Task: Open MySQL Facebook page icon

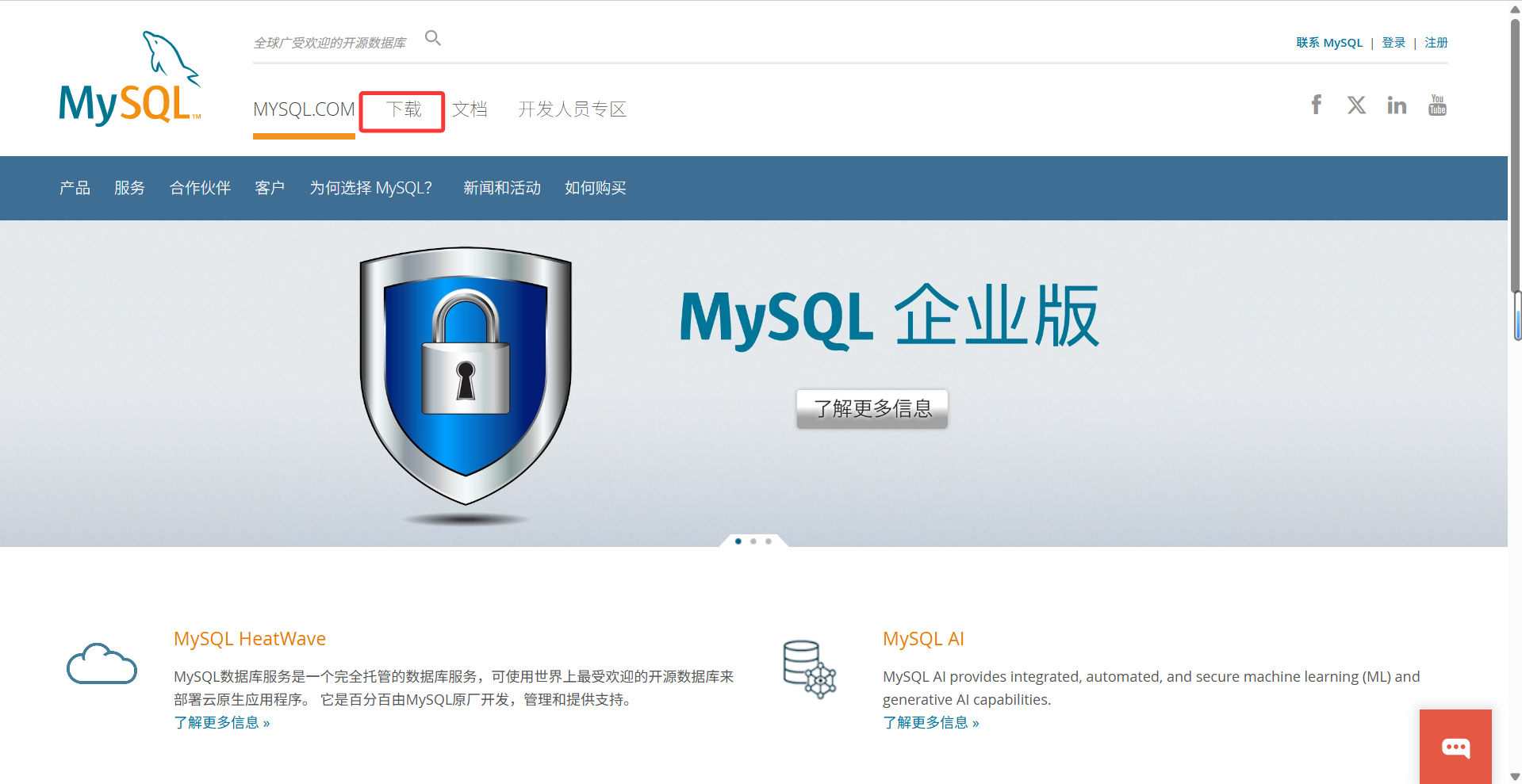Action: point(1317,105)
